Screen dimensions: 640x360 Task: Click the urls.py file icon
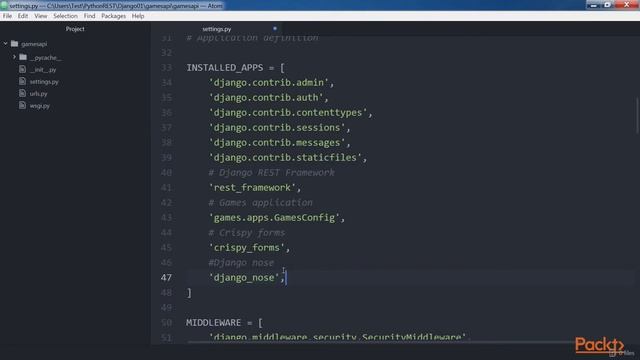(22, 93)
